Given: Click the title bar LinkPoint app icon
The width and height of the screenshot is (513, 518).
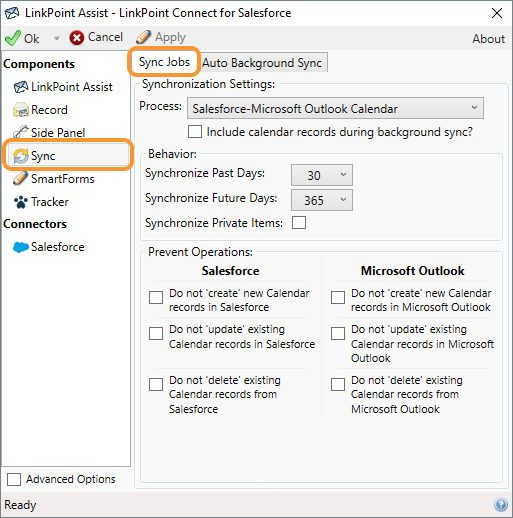Looking at the screenshot, I should click(x=12, y=13).
